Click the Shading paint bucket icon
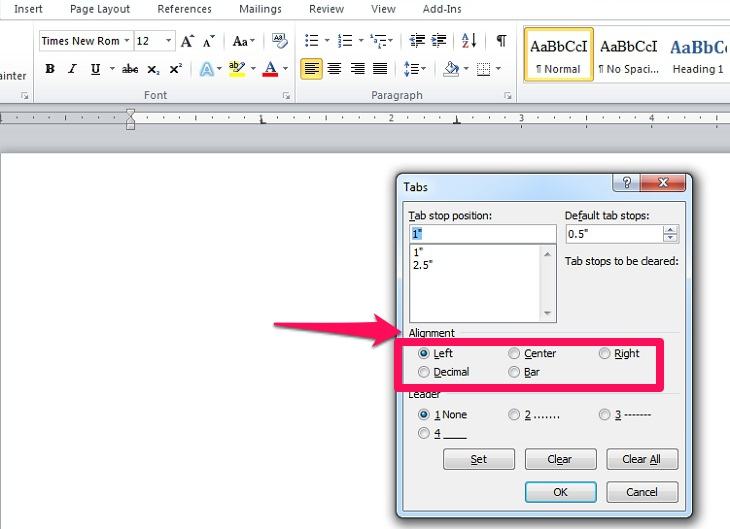730x529 pixels. pyautogui.click(x=451, y=69)
